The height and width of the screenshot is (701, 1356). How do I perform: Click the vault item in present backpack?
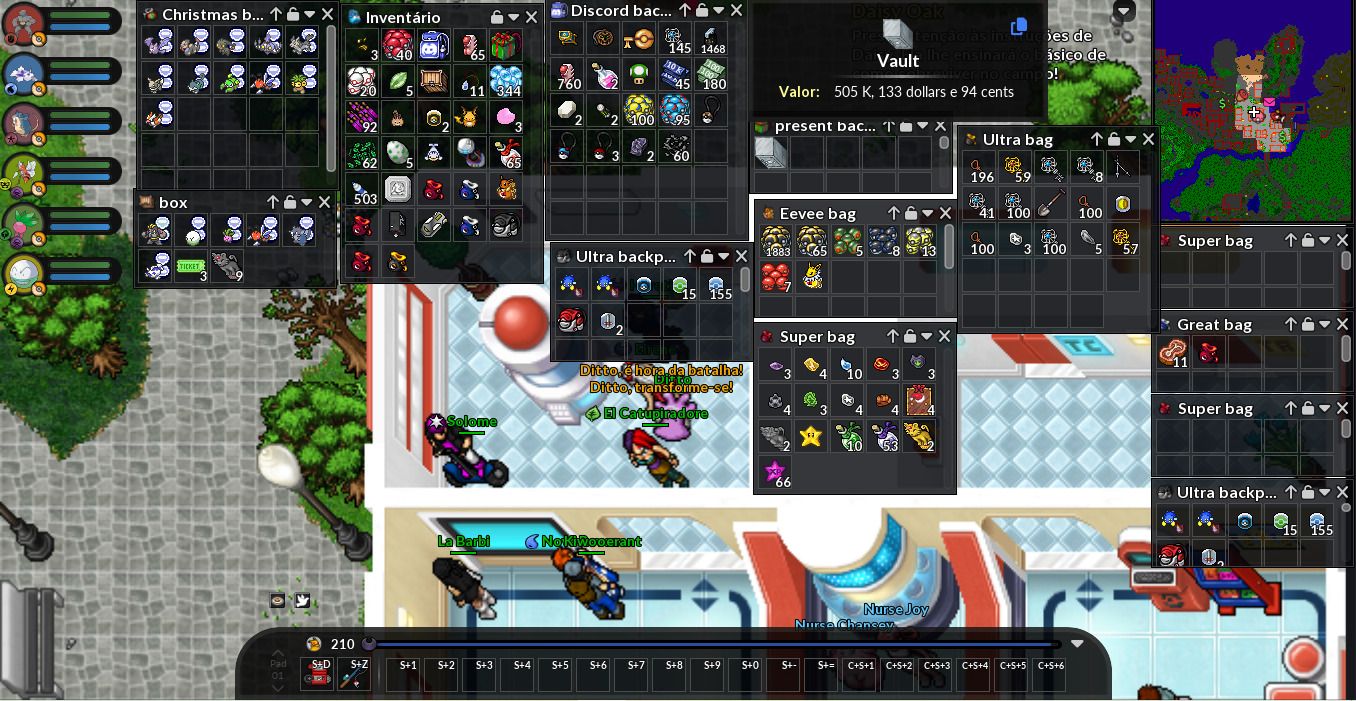tap(771, 153)
